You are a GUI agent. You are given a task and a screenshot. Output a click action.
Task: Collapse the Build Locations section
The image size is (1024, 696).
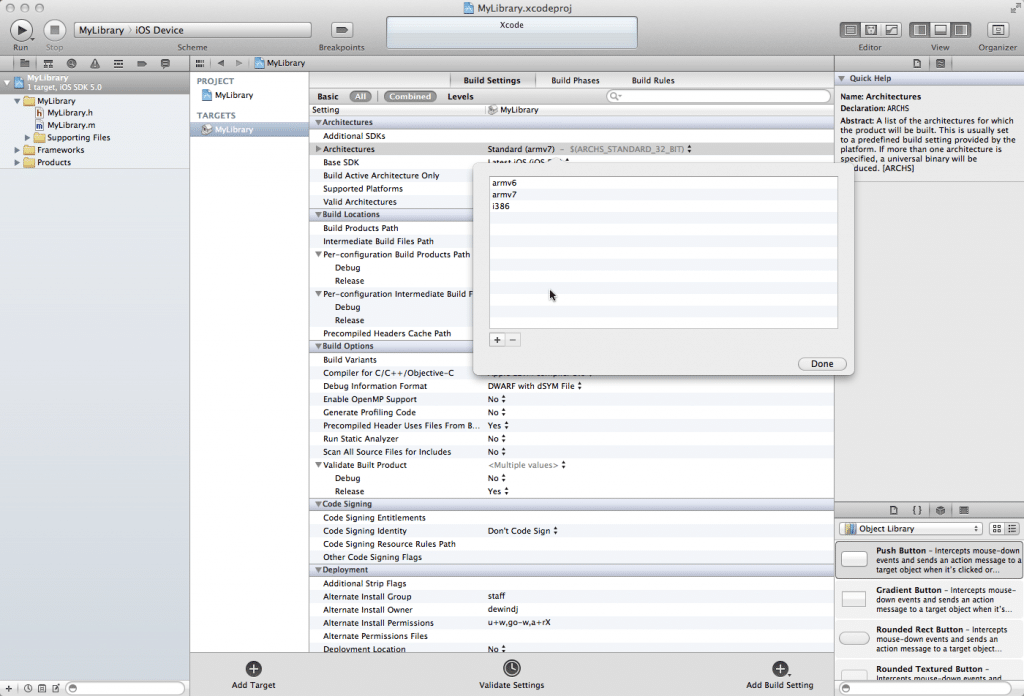click(x=318, y=214)
